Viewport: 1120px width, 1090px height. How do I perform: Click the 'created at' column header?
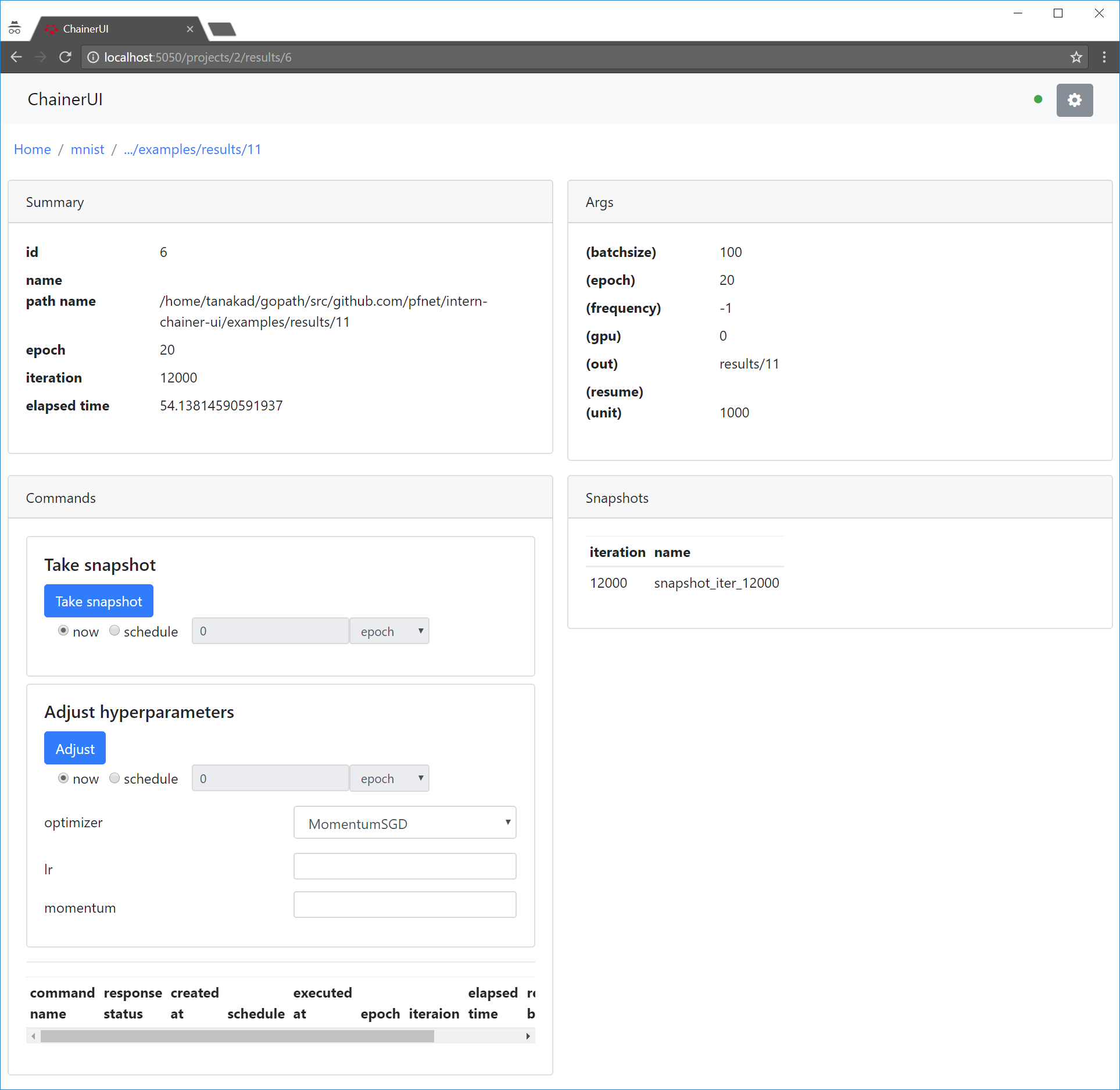[195, 1003]
